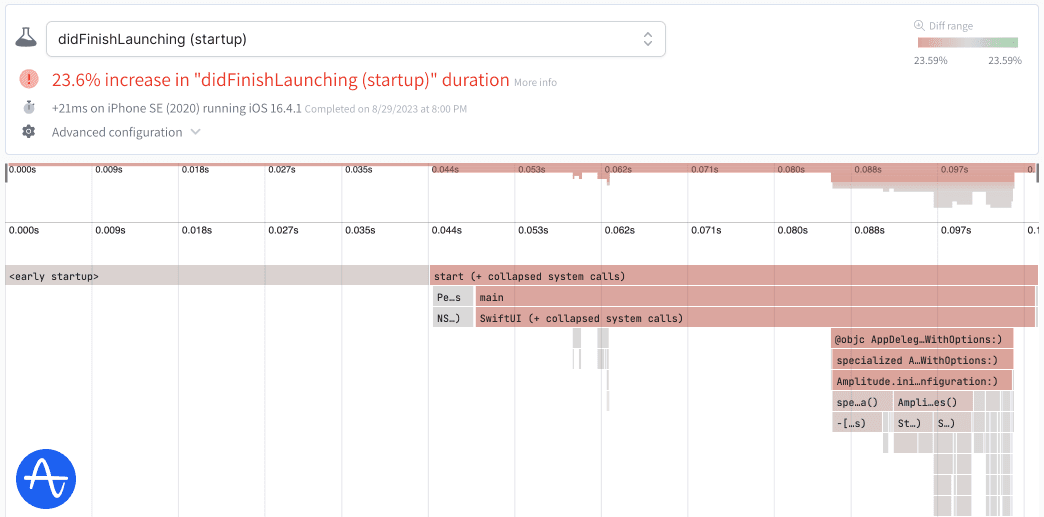Expand Advanced configuration chevron
Viewport: 1044px width, 517px height.
[x=195, y=132]
